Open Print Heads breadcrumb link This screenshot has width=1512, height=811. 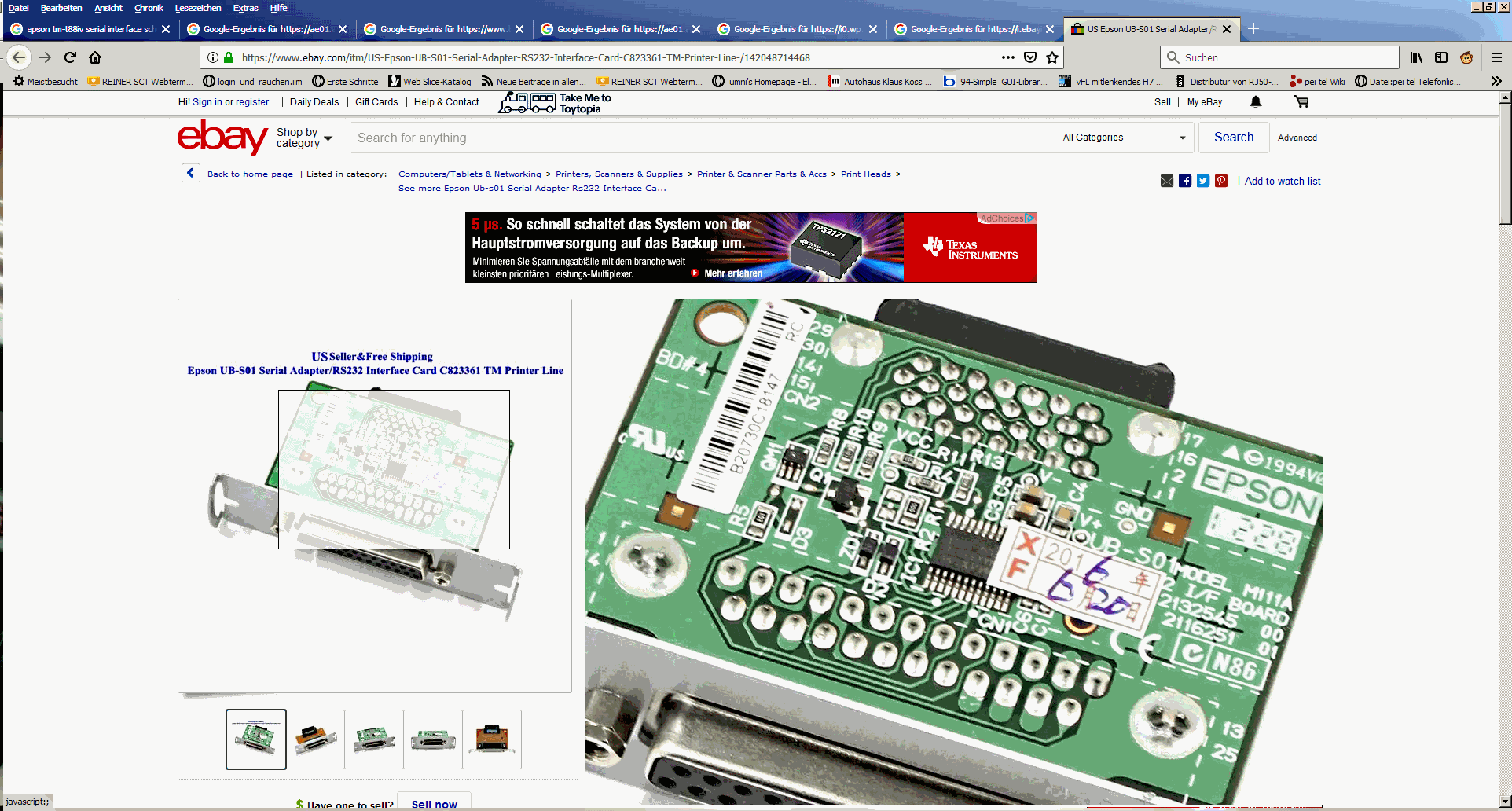866,174
